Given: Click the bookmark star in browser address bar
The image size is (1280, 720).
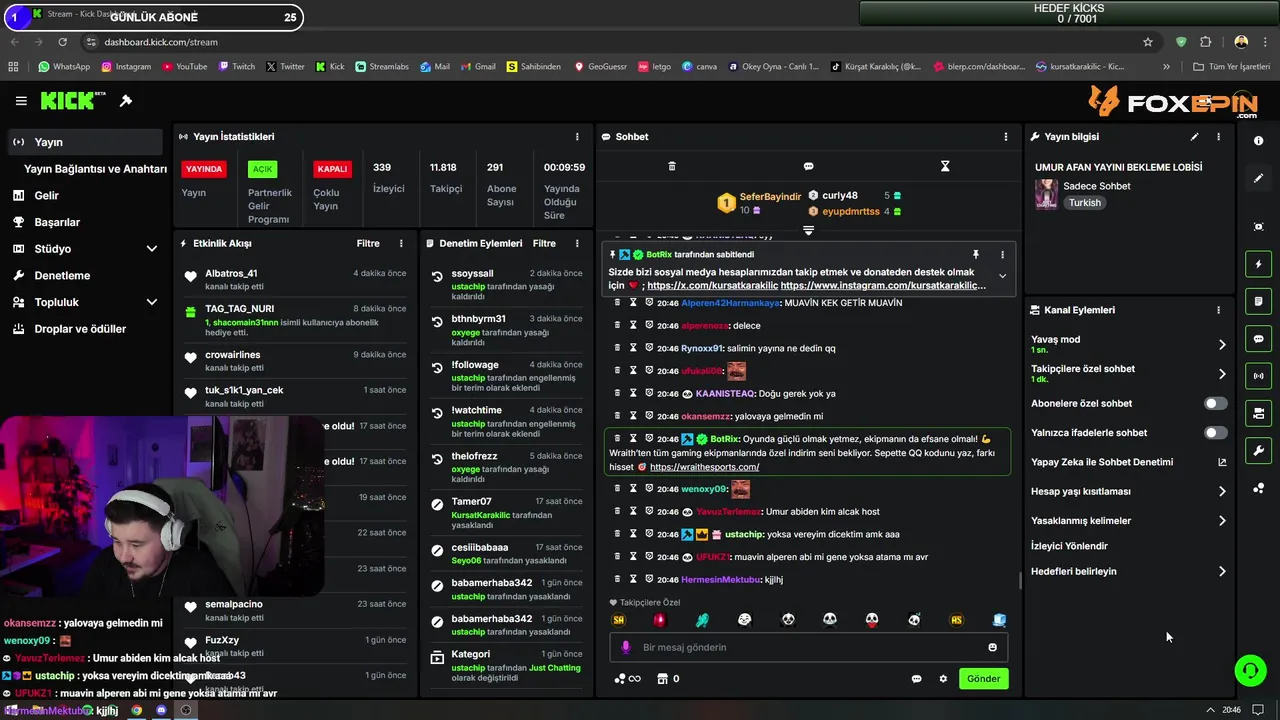Looking at the screenshot, I should (1148, 42).
